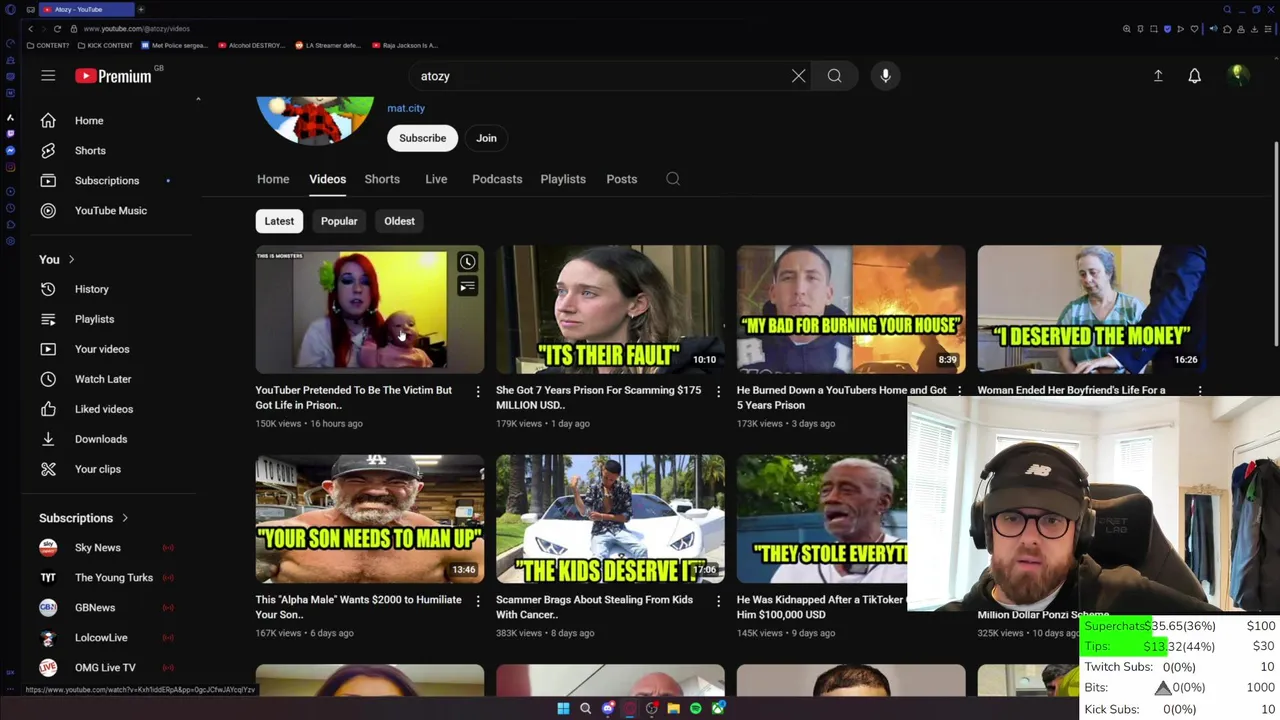Screen dimensions: 1280x720
Task: Open "MY BAD FOR BURNING YOUR HOUSE" thumbnail
Action: (x=851, y=309)
